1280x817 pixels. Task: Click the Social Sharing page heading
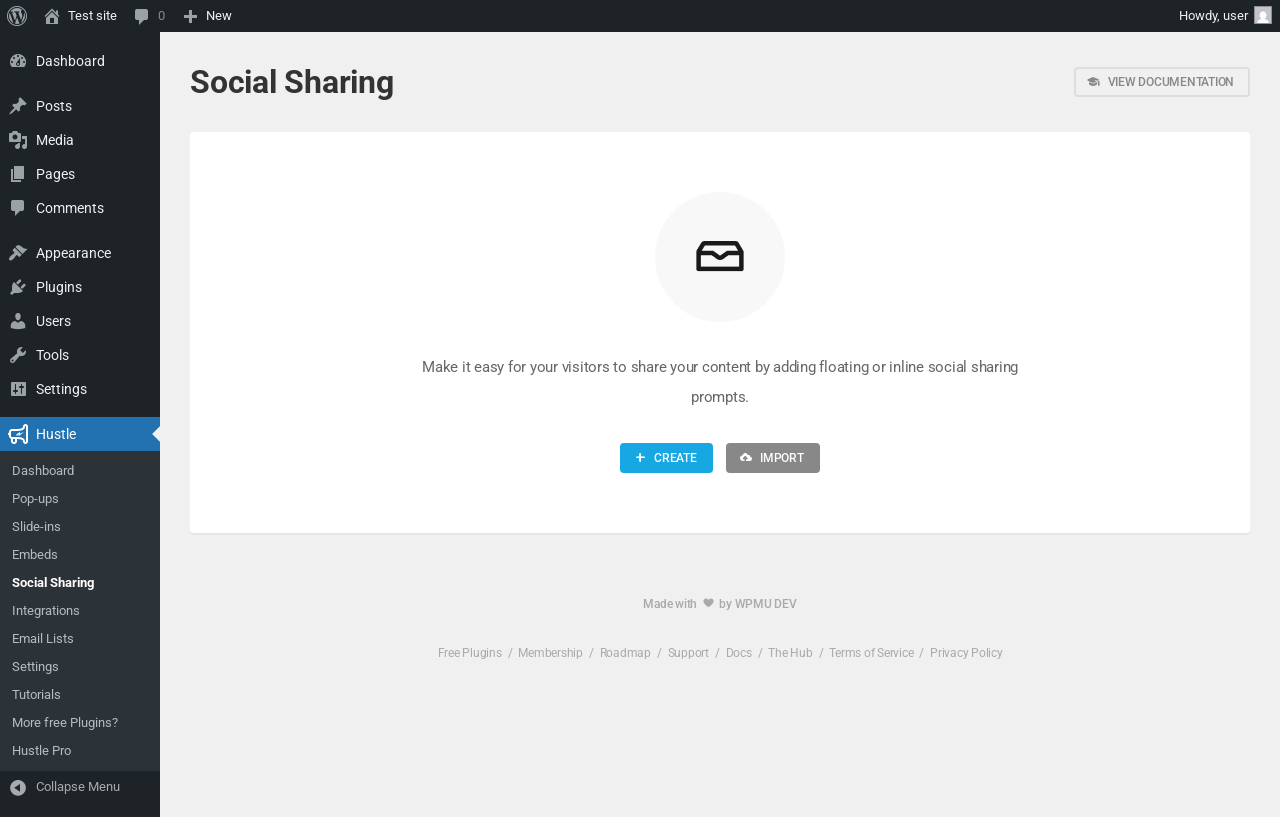click(x=292, y=82)
